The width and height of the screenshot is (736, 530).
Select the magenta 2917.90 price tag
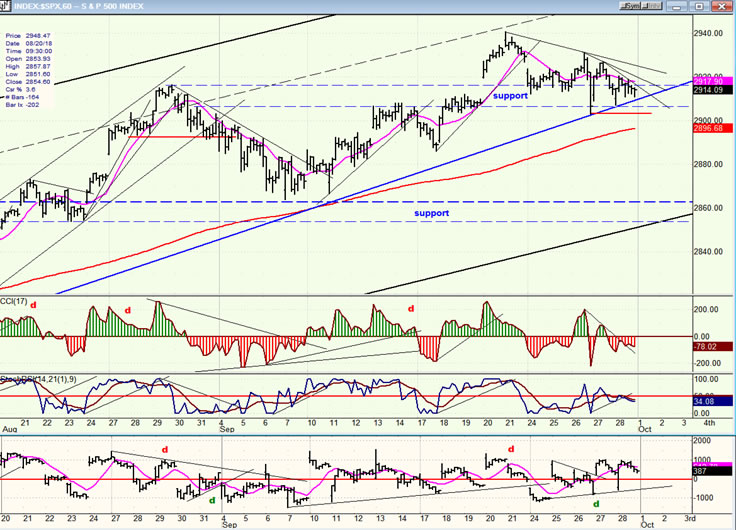tap(713, 82)
